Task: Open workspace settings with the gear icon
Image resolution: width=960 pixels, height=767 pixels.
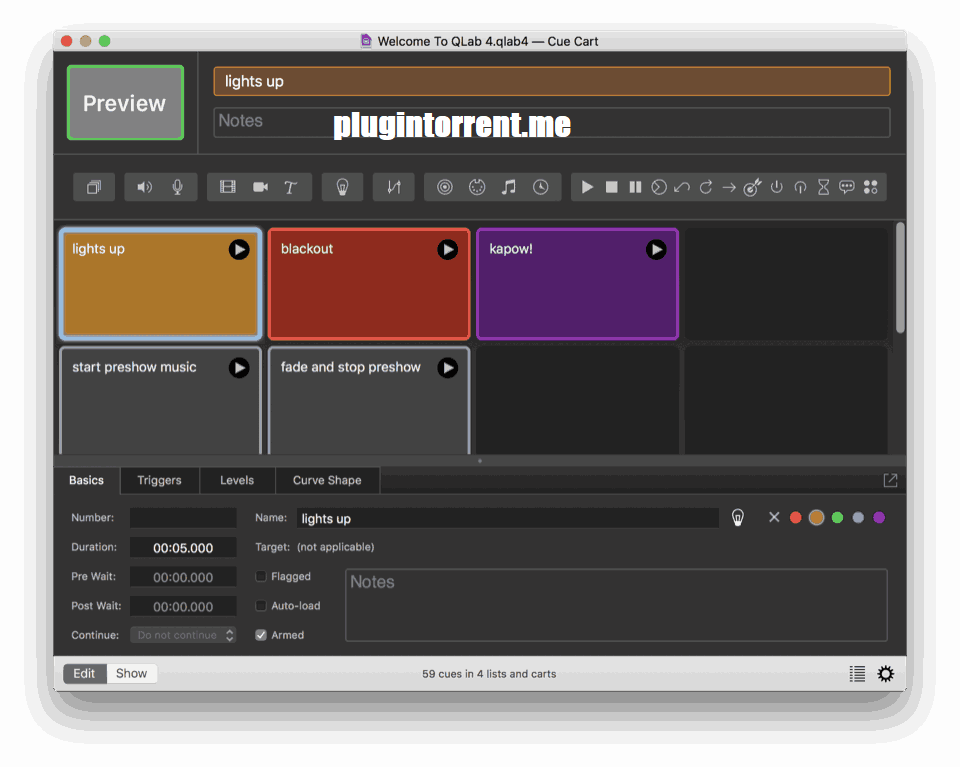Action: pyautogui.click(x=885, y=674)
